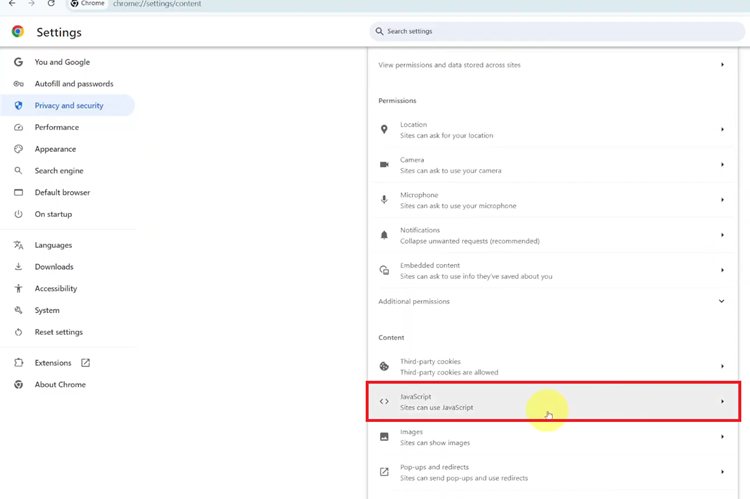Viewport: 750px width, 499px height.
Task: Click the browser back arrow
Action: click(x=12, y=3)
